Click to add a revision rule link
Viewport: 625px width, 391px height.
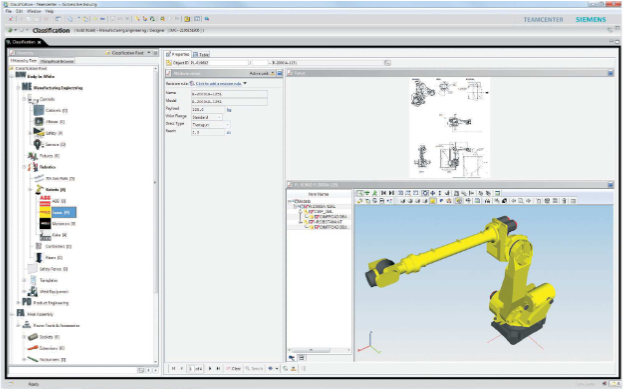click(218, 84)
